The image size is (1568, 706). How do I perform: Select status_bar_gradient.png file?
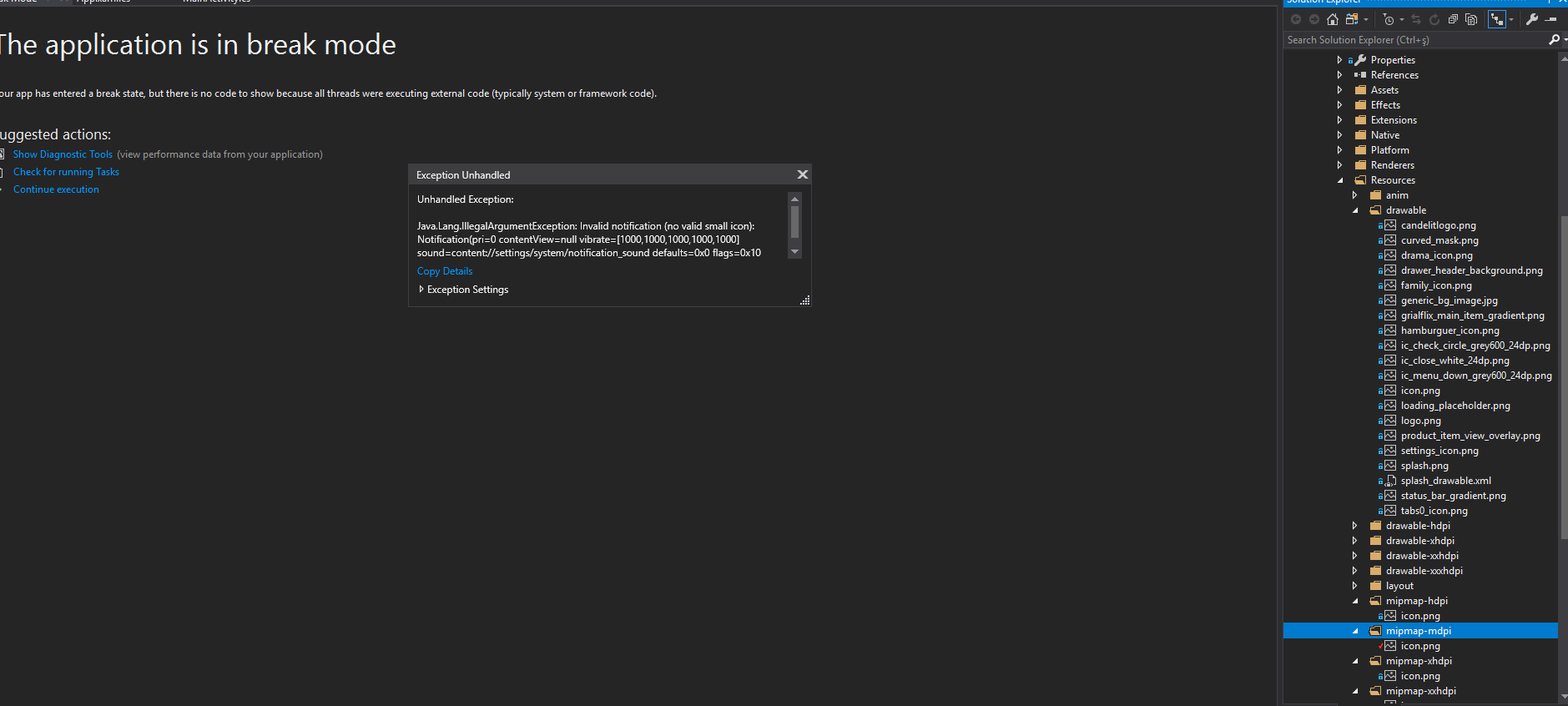(1454, 496)
